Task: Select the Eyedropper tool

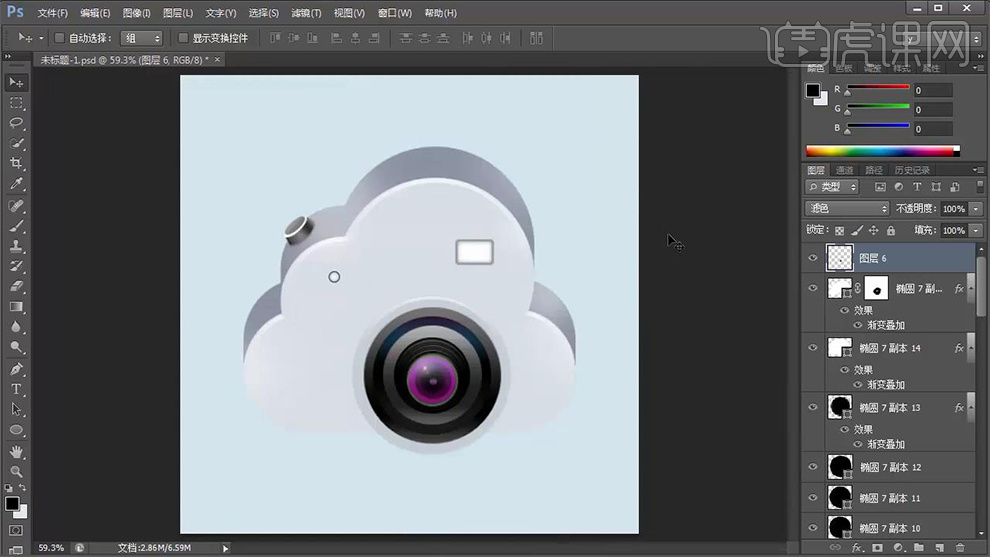Action: click(16, 184)
